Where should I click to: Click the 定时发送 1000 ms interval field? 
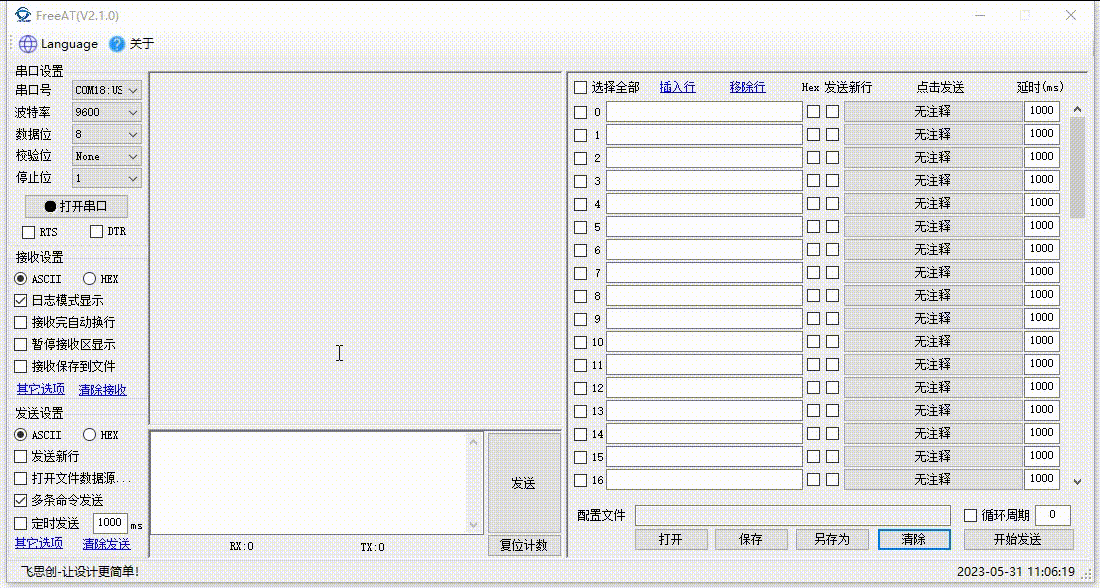point(110,523)
